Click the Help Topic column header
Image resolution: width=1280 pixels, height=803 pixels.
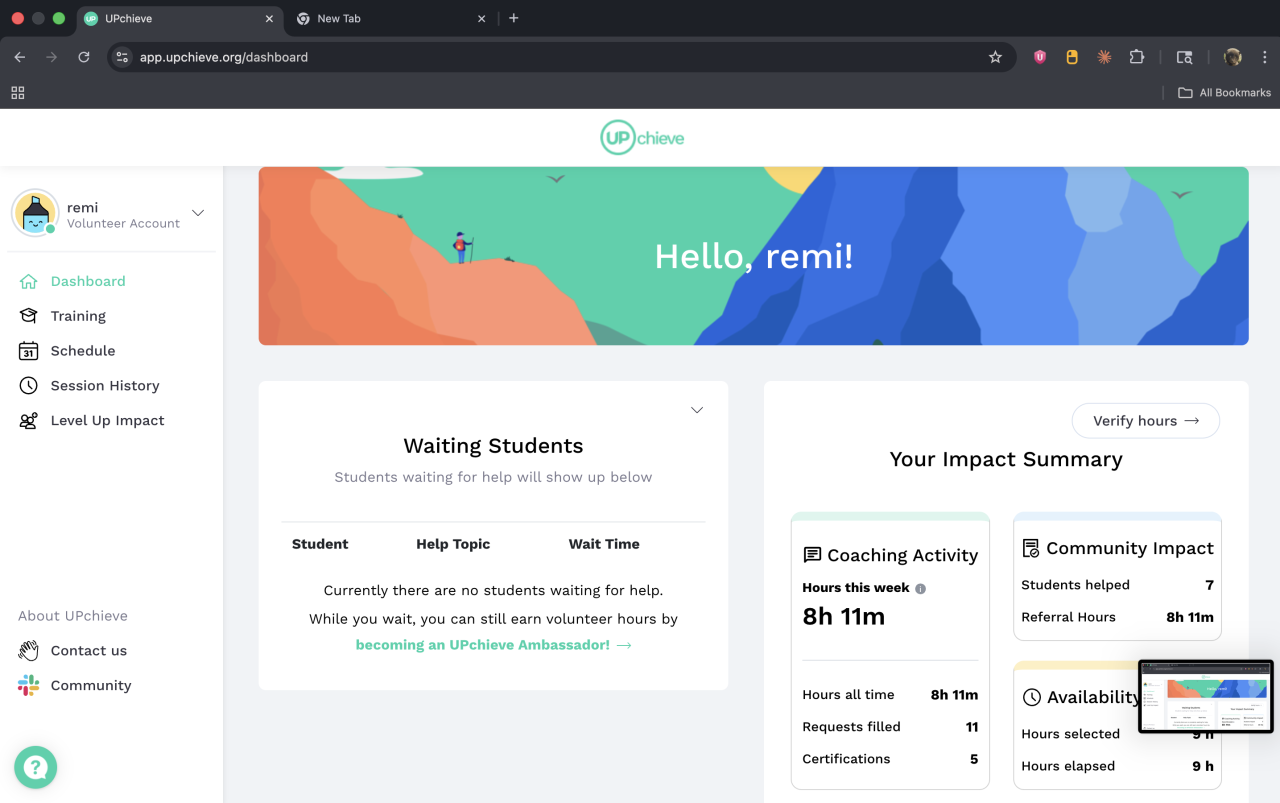(x=453, y=544)
